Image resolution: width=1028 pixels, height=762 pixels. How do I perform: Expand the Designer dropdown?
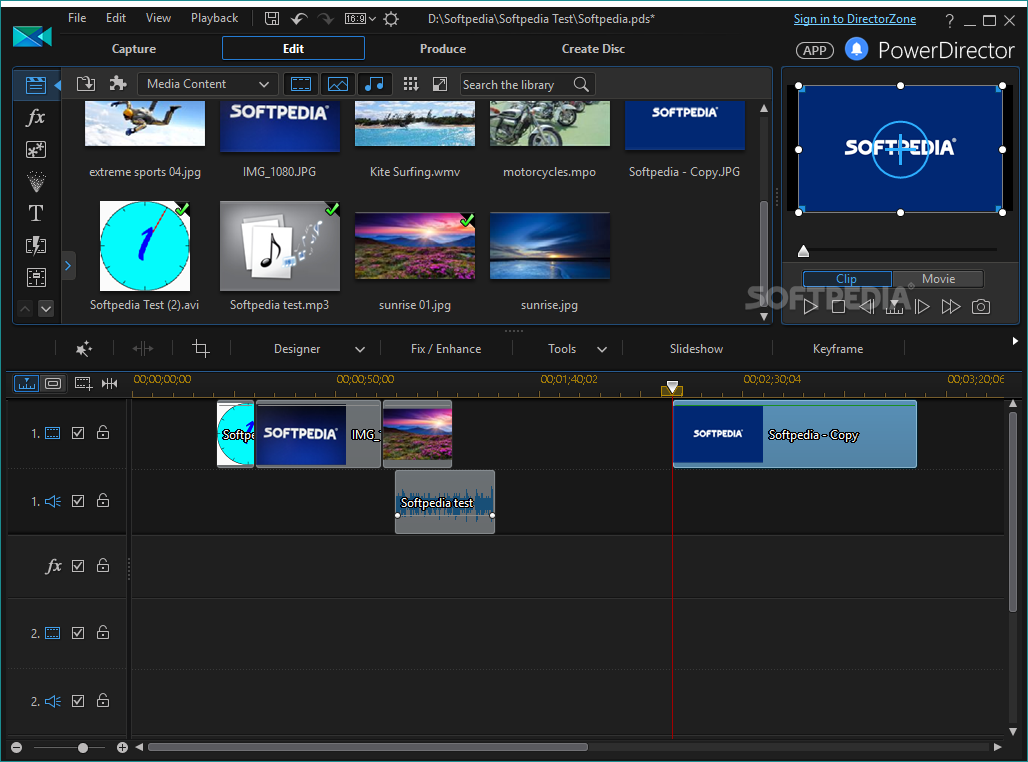(360, 350)
